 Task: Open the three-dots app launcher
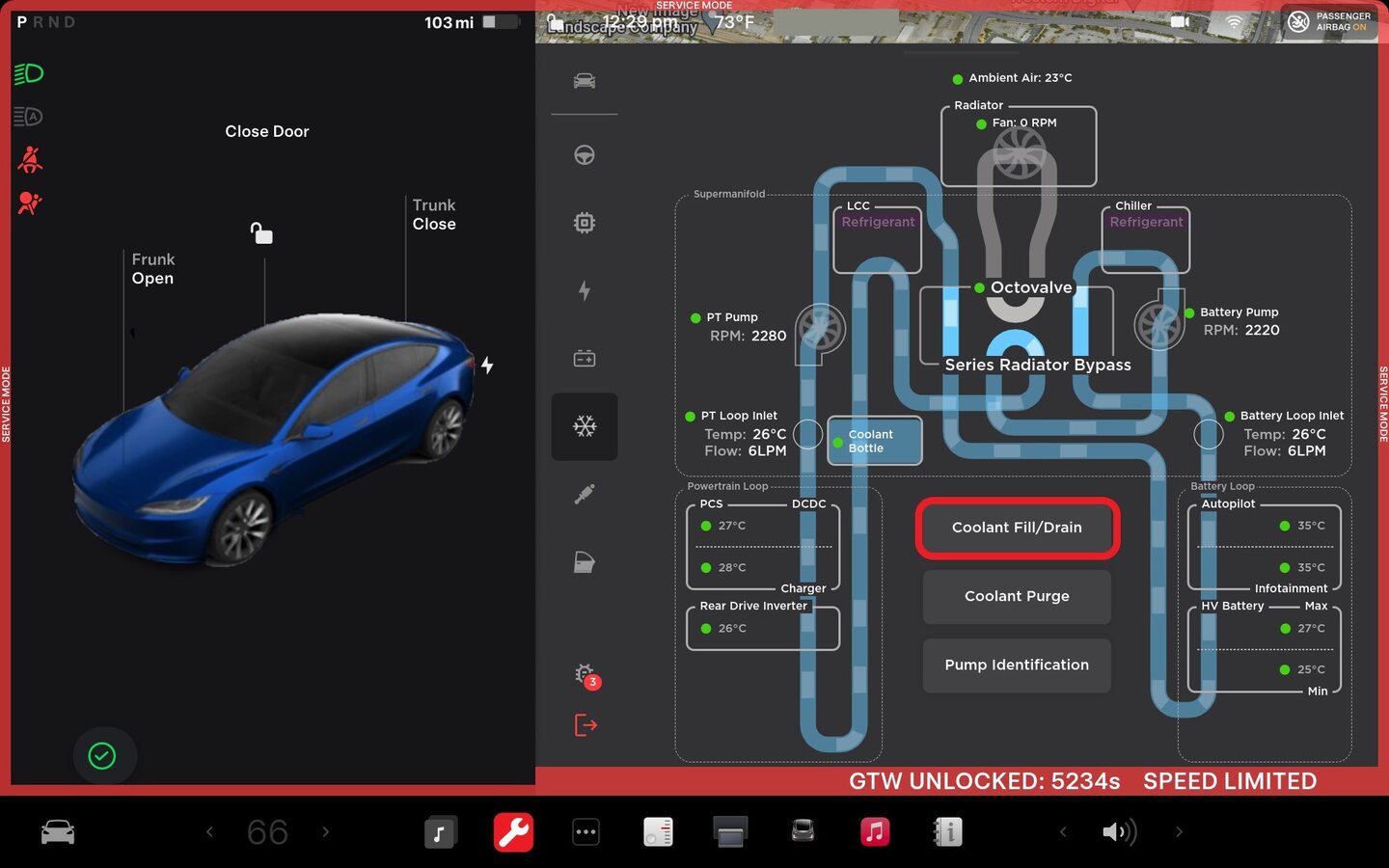click(586, 831)
